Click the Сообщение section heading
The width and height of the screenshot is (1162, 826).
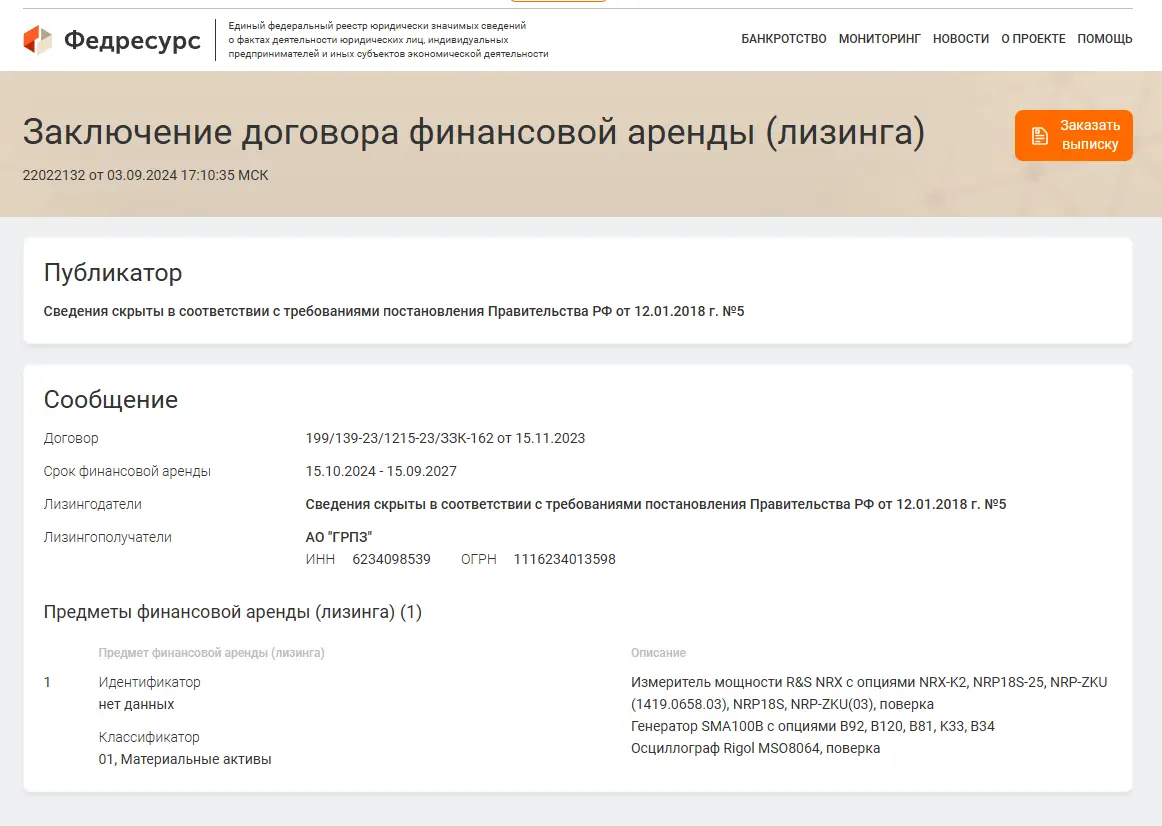pos(110,399)
